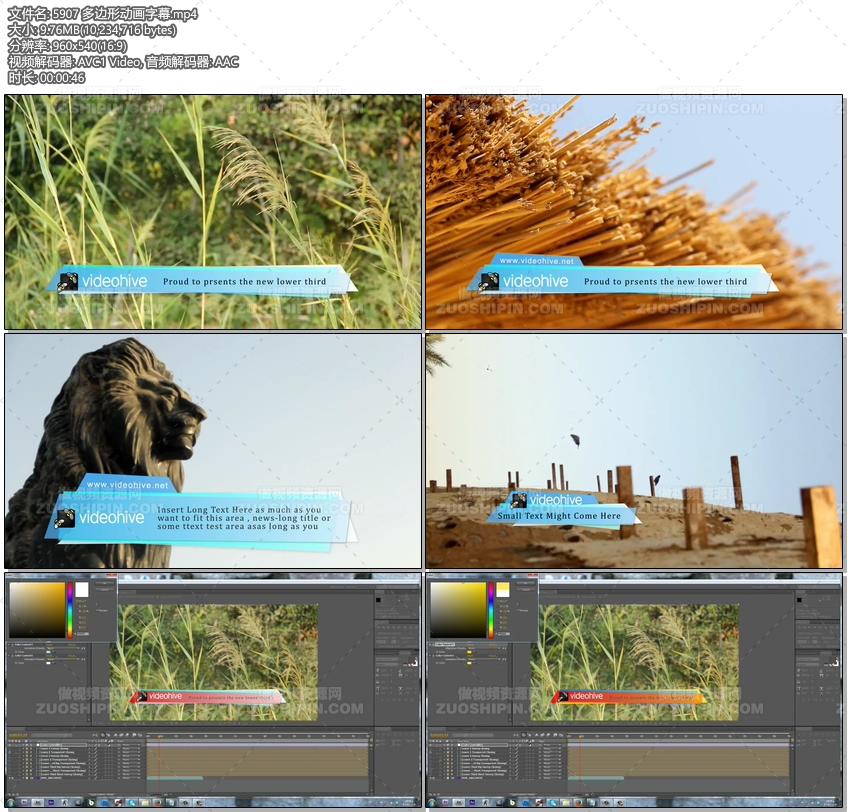Click the videohive logo icon in the straw thatch frame
Image resolution: width=848 pixels, height=812 pixels.
coord(489,282)
